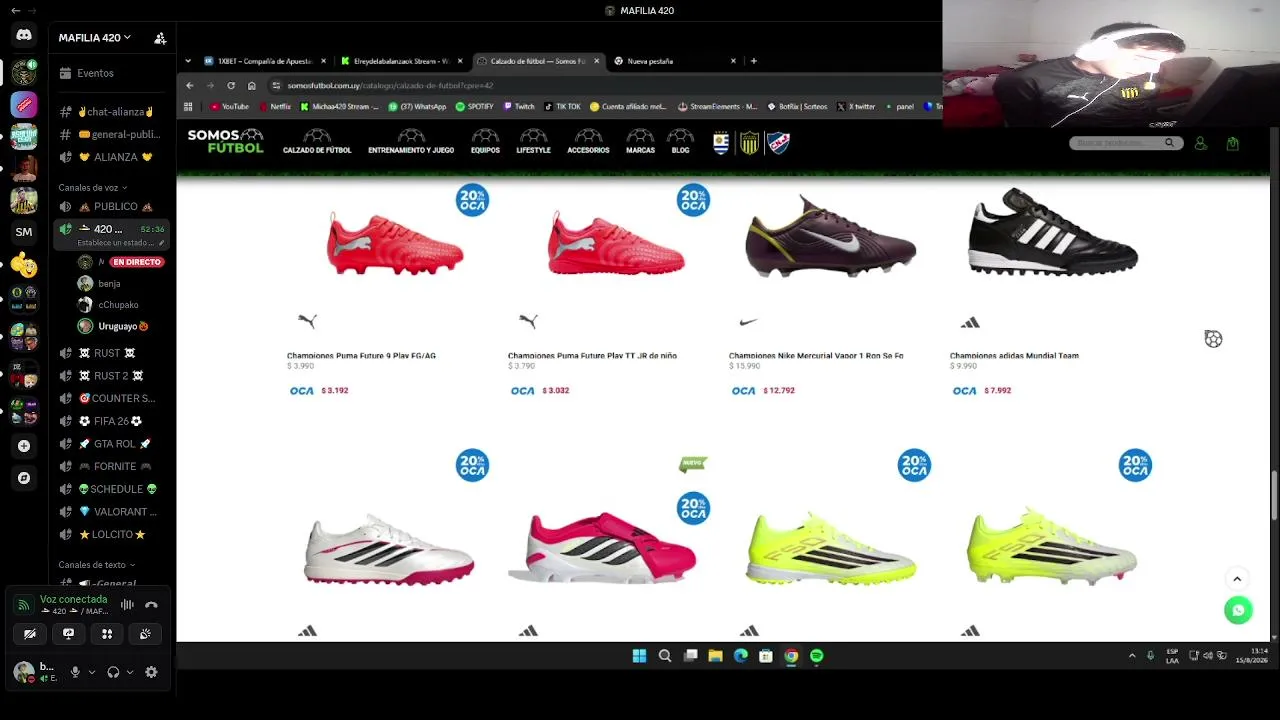
Task: Select the Nacional club crest
Action: point(778,143)
